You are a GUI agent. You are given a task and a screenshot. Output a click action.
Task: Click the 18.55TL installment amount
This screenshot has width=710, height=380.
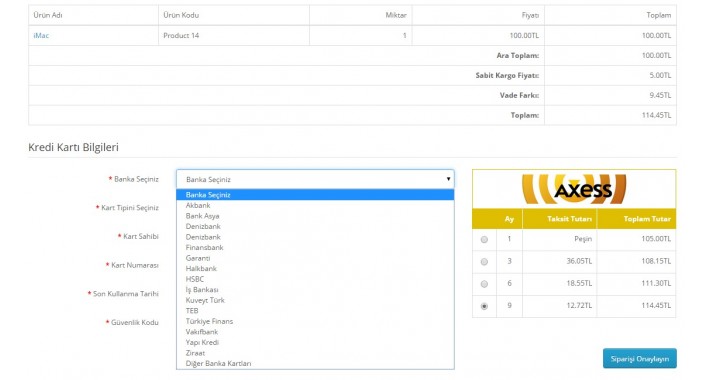[579, 283]
